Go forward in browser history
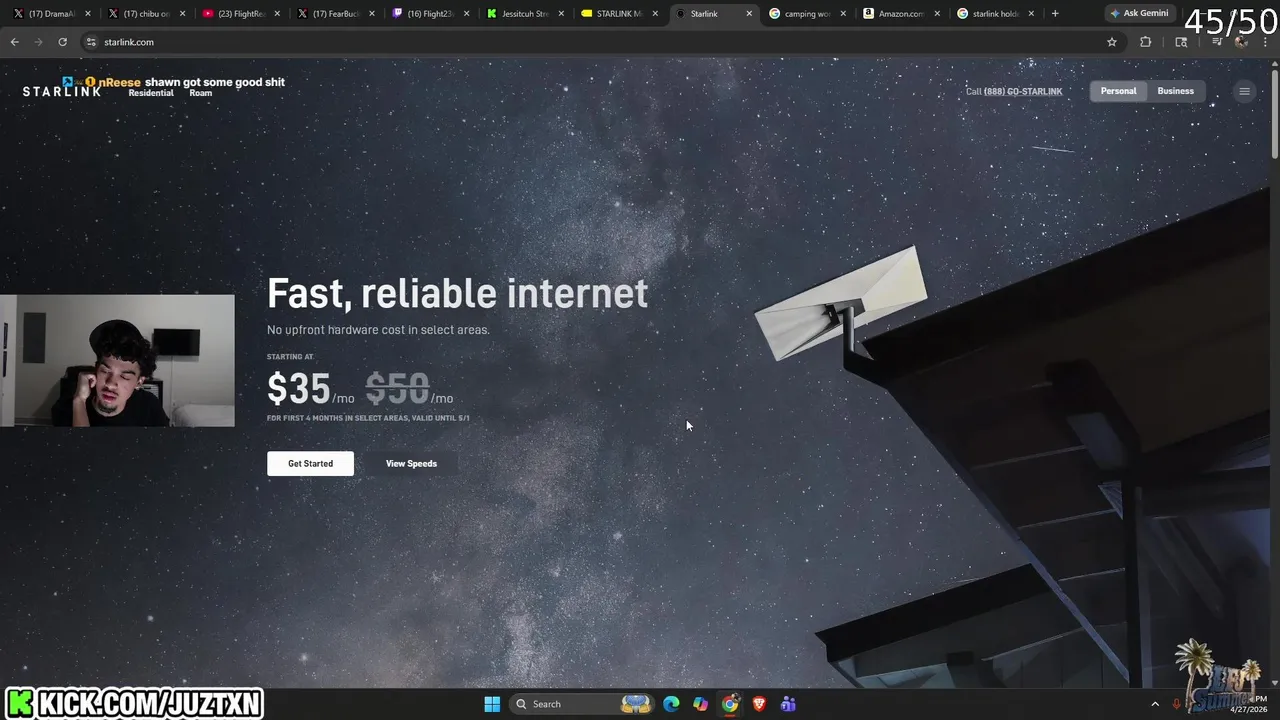Viewport: 1280px width, 720px height. [38, 42]
